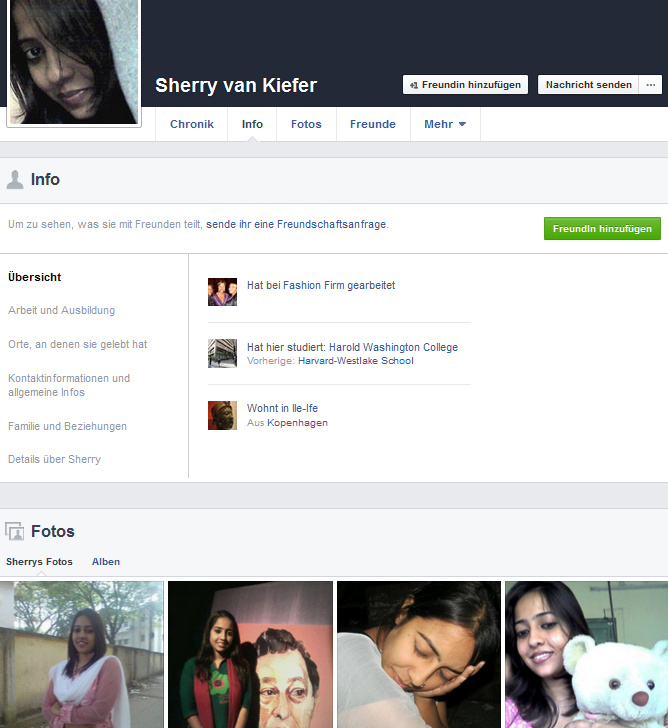The image size is (668, 728).
Task: Open 'Orte, an denen sie gelebt hat'
Action: 78,344
